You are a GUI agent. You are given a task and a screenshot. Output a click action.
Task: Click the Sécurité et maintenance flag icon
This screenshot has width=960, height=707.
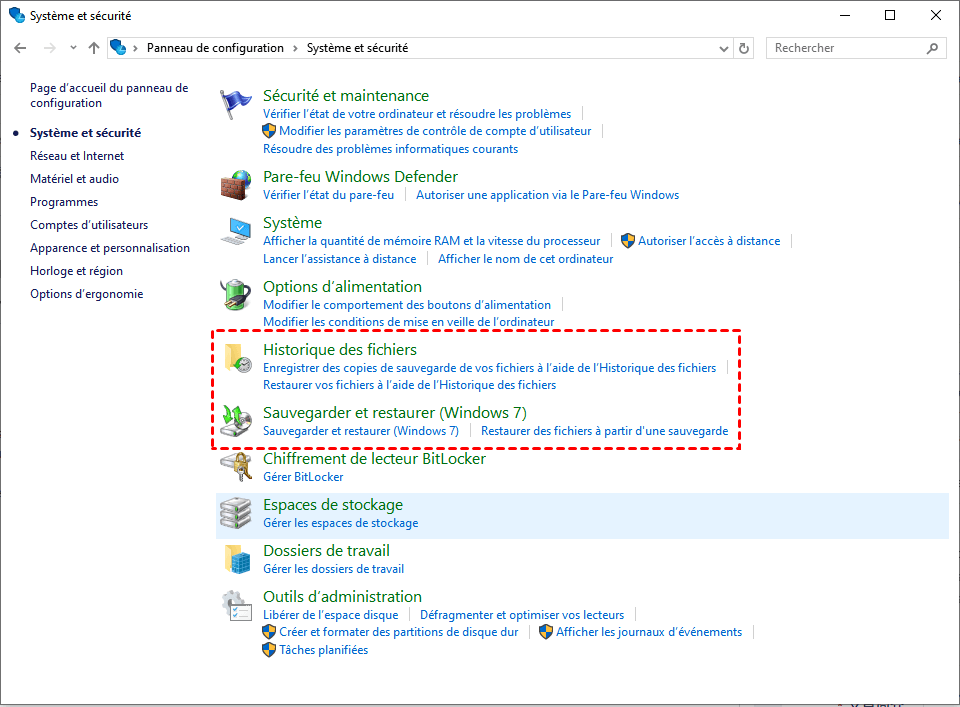tap(236, 104)
